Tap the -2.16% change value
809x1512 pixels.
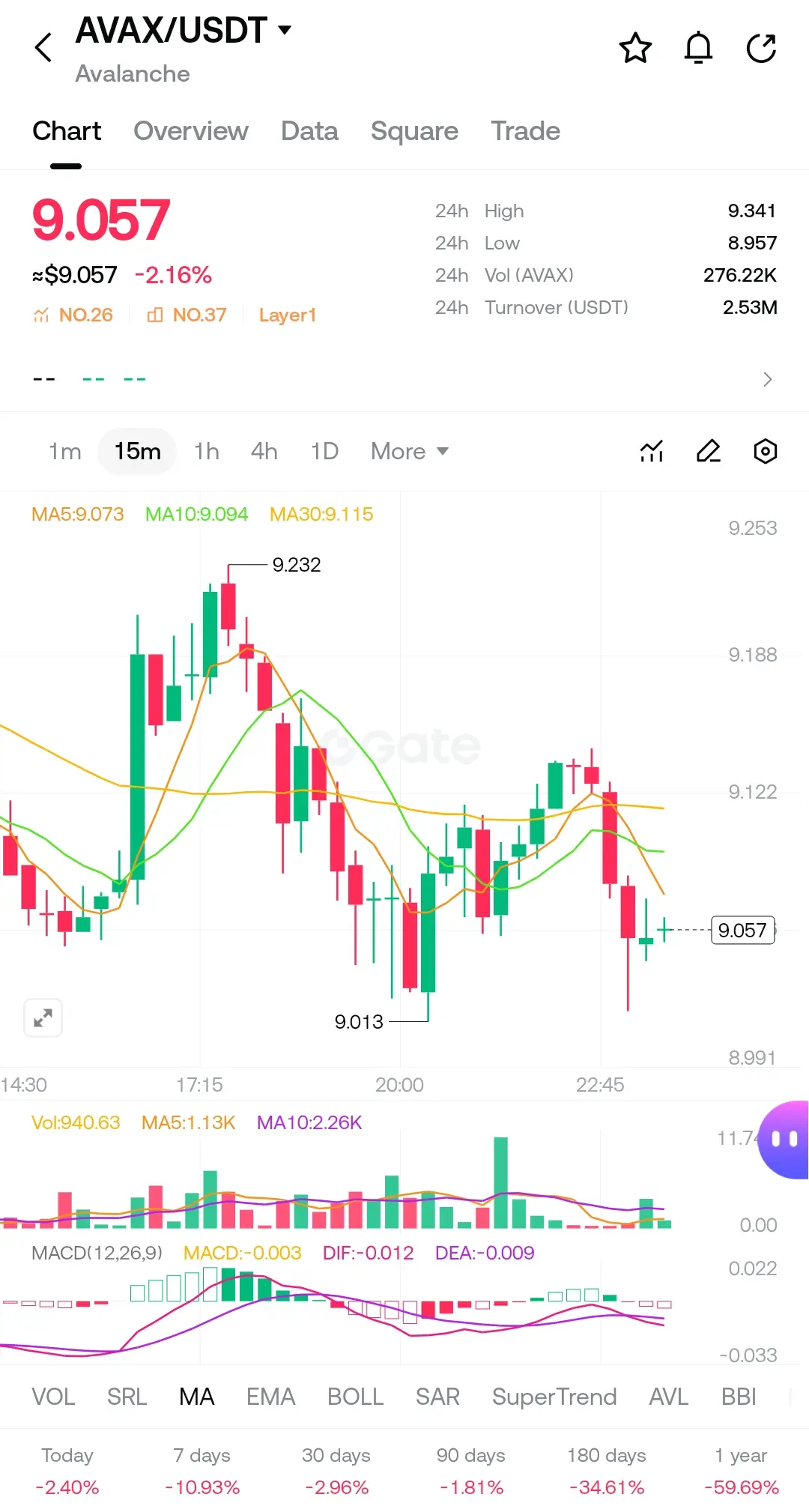(x=173, y=275)
